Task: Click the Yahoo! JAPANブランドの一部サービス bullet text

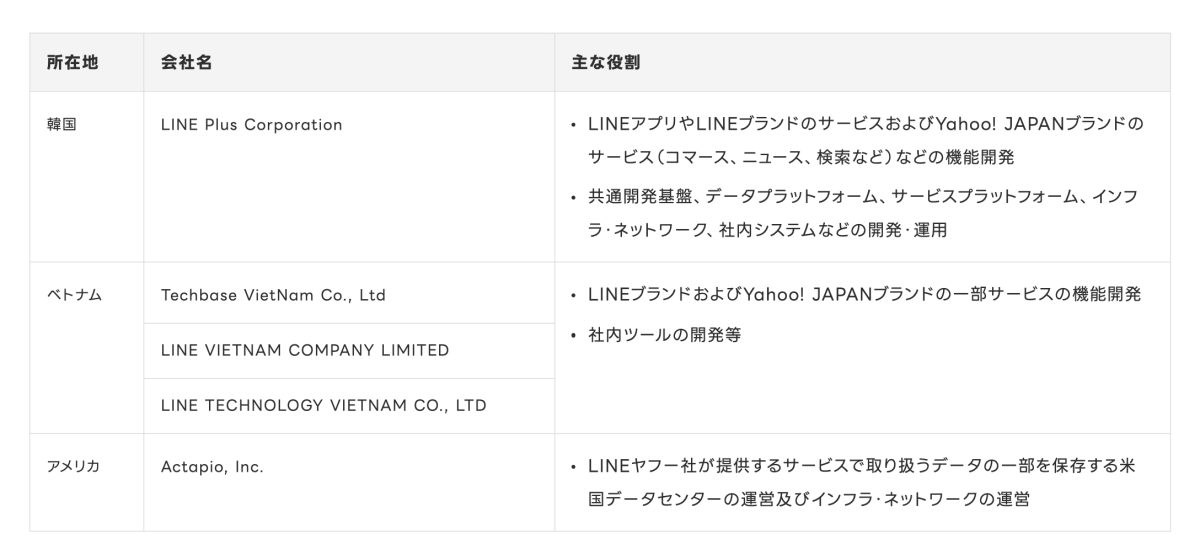Action: coord(864,295)
